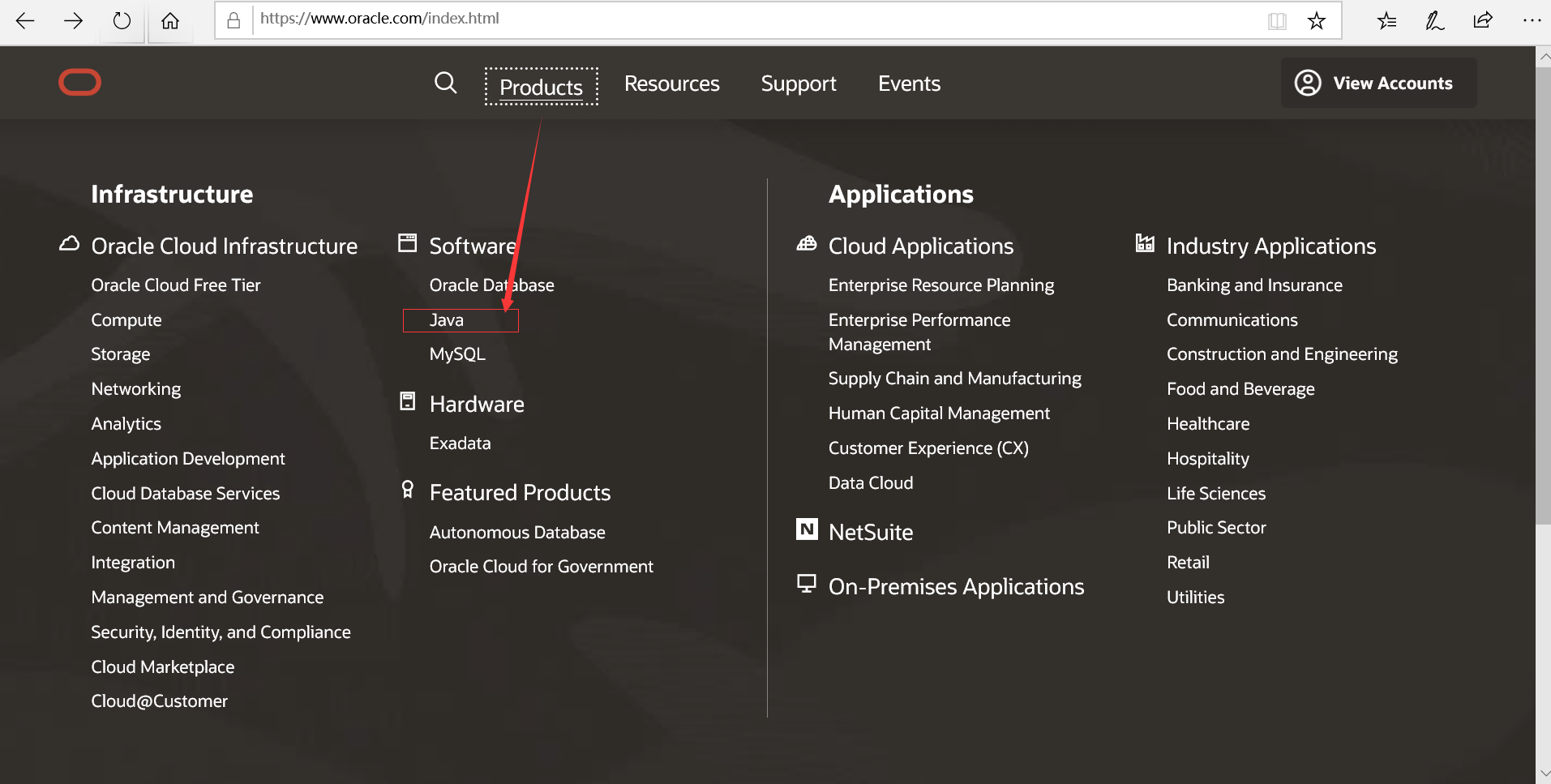Open Oracle Database link
This screenshot has height=784, width=1551.
click(492, 285)
